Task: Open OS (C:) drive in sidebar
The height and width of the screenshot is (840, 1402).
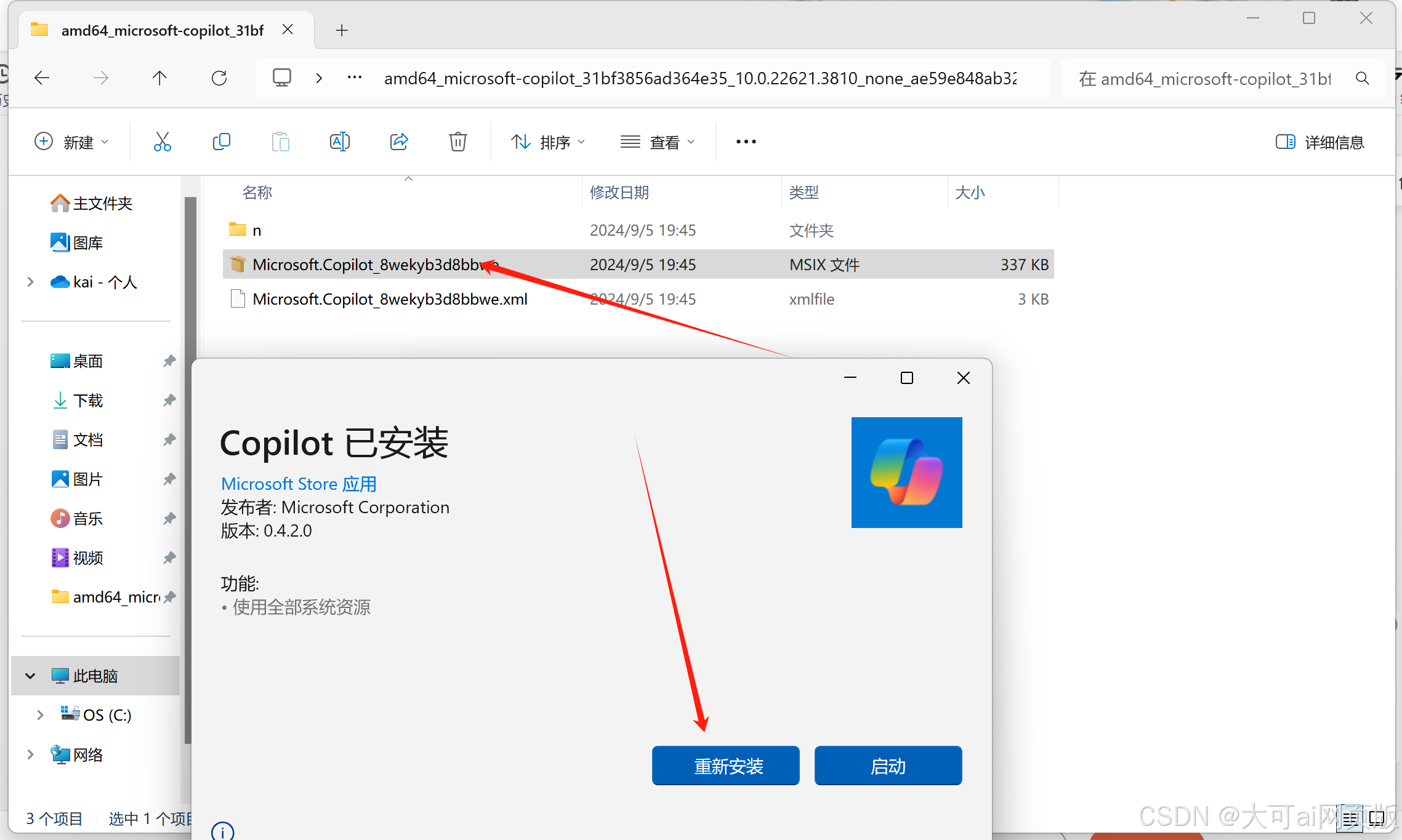Action: click(96, 715)
